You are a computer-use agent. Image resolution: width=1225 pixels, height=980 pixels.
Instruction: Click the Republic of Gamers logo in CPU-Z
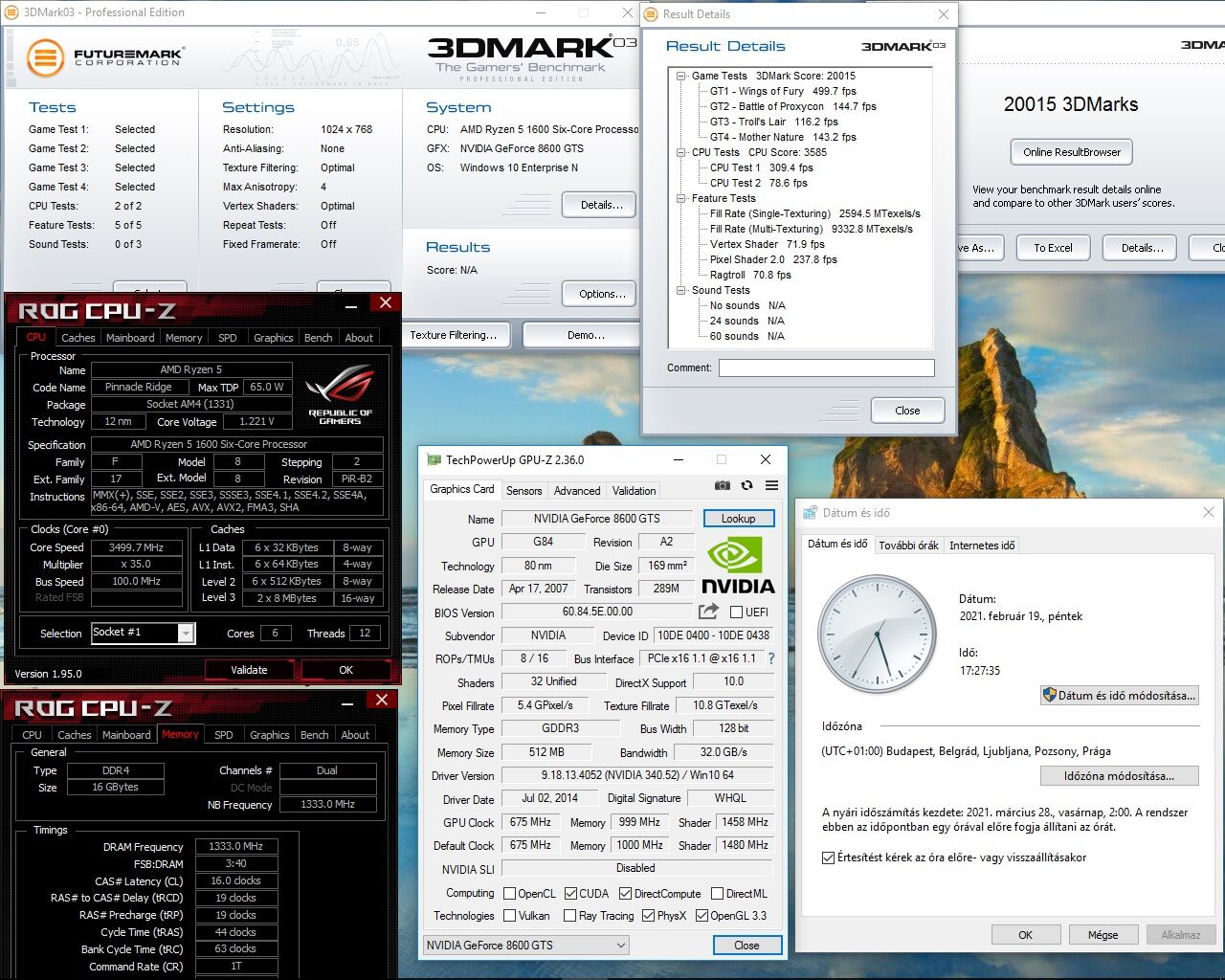(341, 393)
